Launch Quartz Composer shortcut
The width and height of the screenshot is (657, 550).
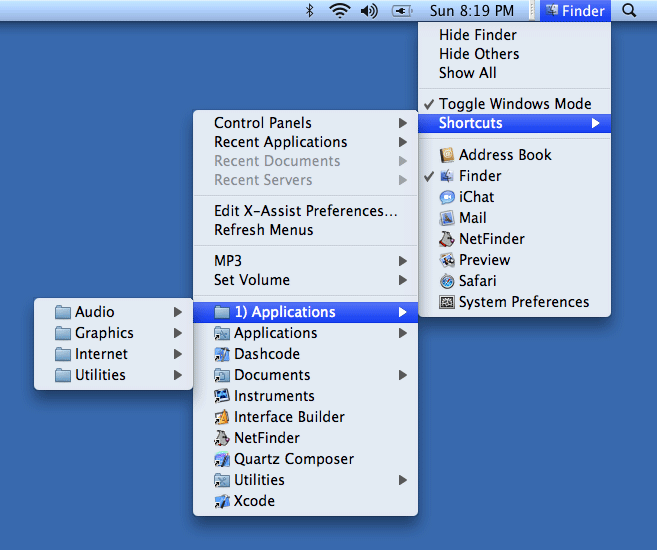pos(293,459)
